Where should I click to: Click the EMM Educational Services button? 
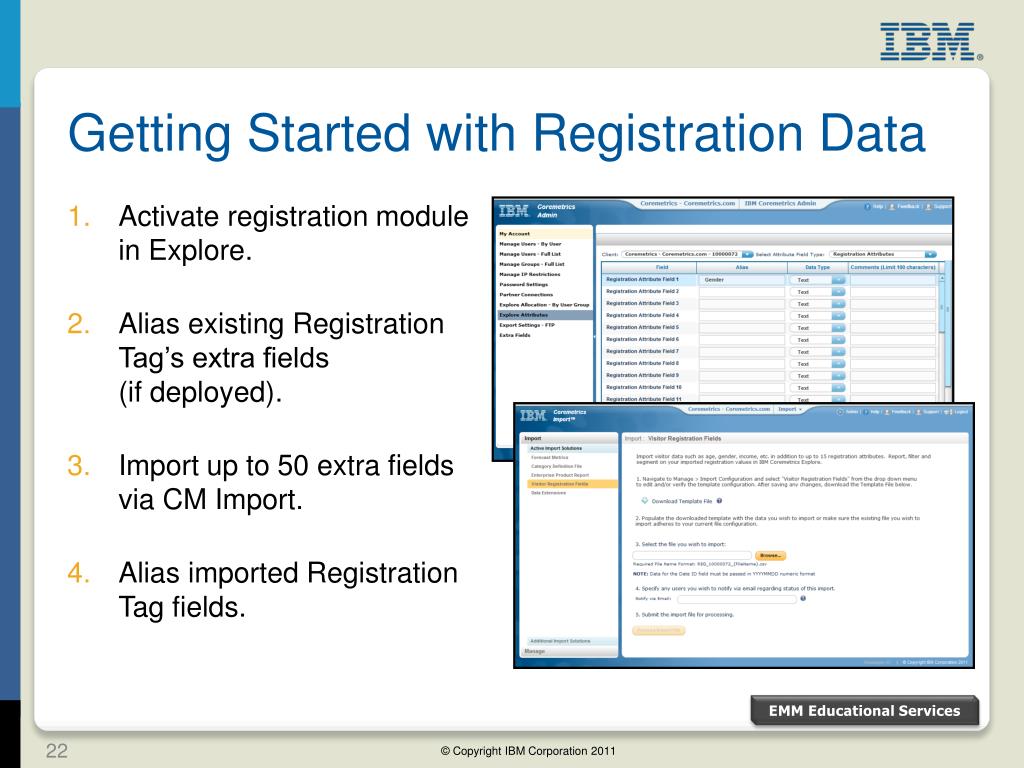pos(864,711)
